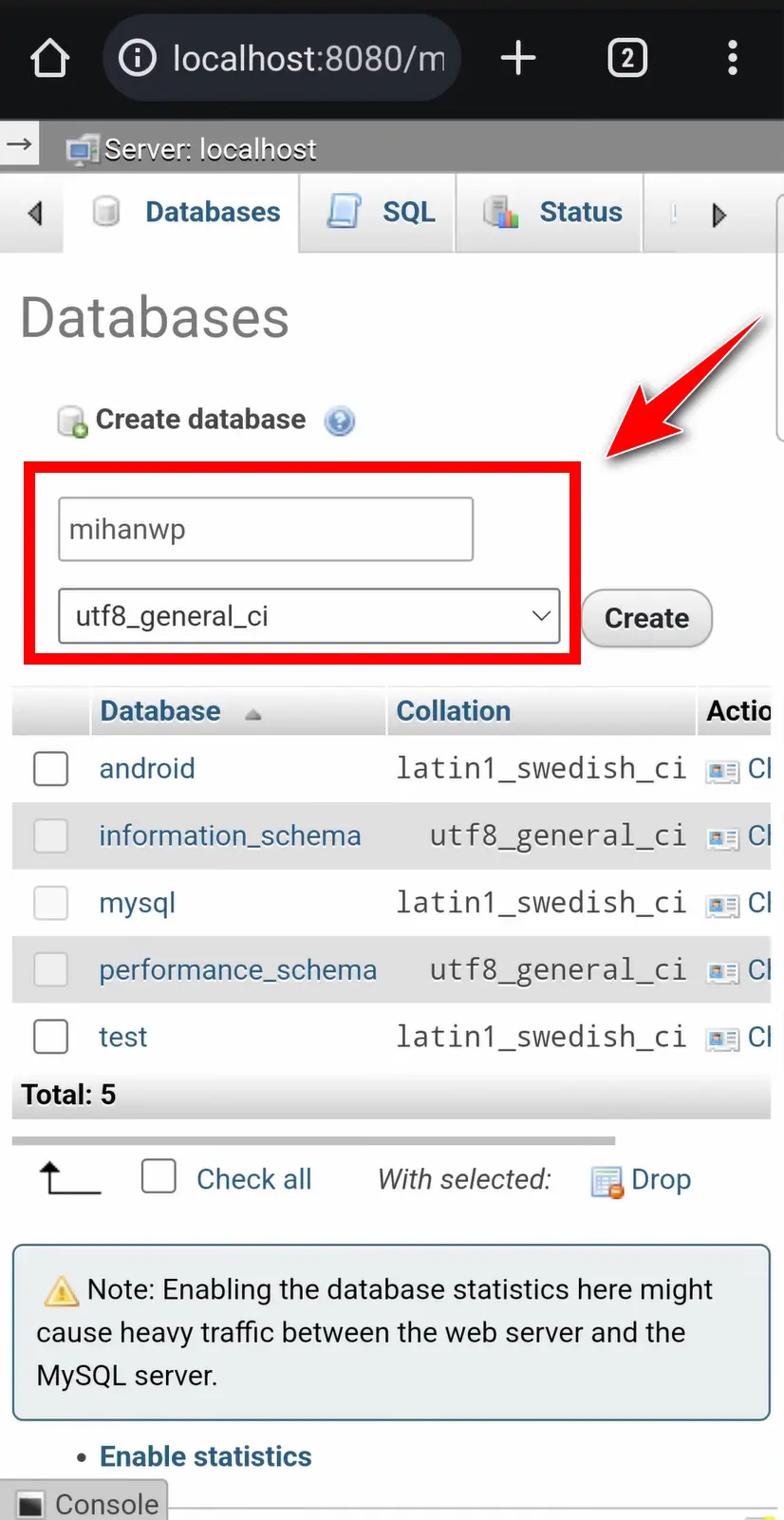Screen dimensions: 784x1520
Task: Open the utf8_general_ci collation dropdown
Action: click(x=308, y=616)
